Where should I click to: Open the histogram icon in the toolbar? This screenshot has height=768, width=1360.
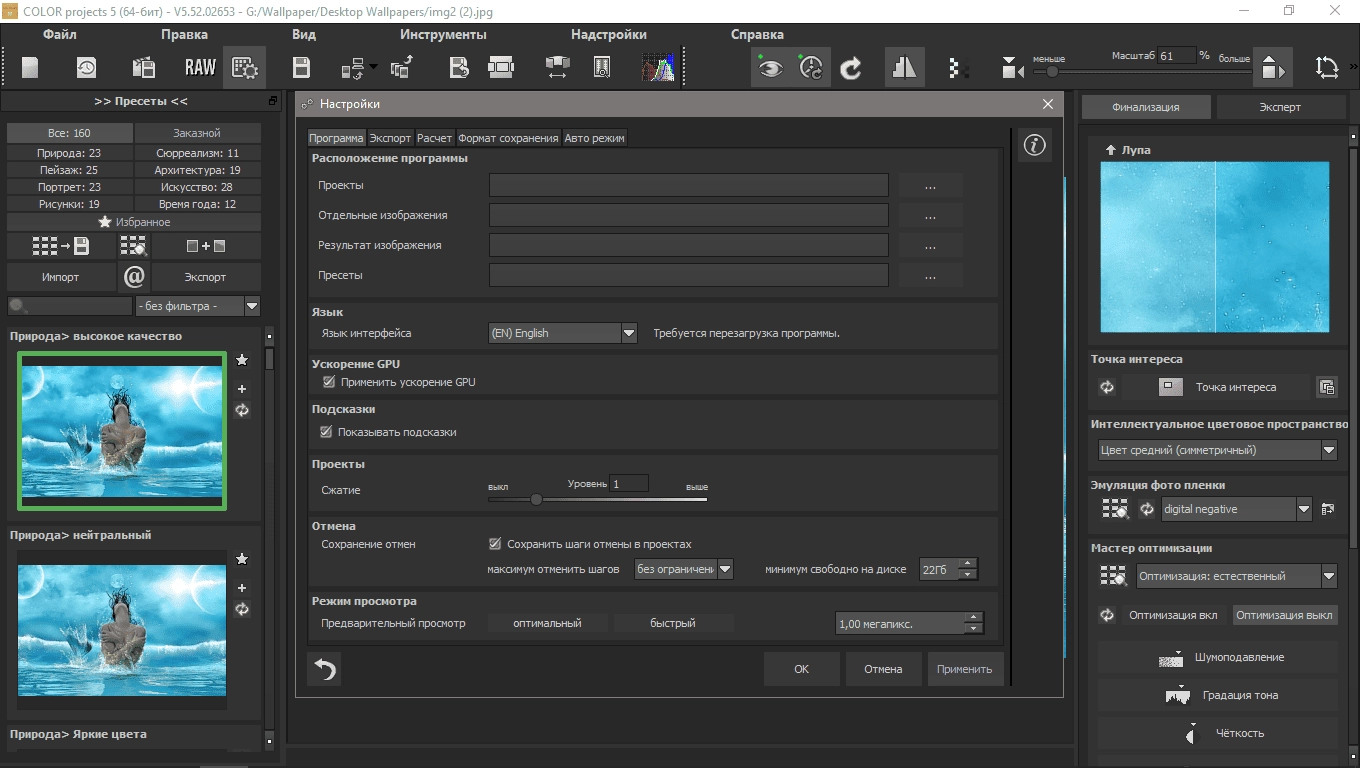click(657, 67)
